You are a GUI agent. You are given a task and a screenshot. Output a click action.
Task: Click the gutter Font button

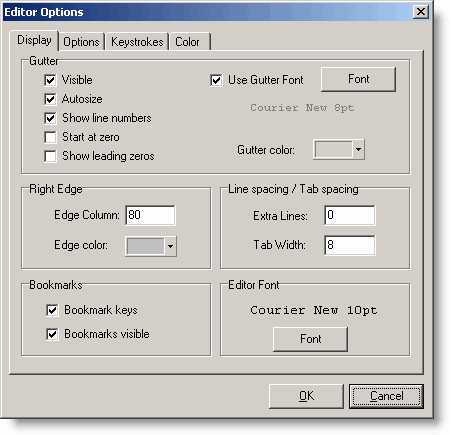358,79
